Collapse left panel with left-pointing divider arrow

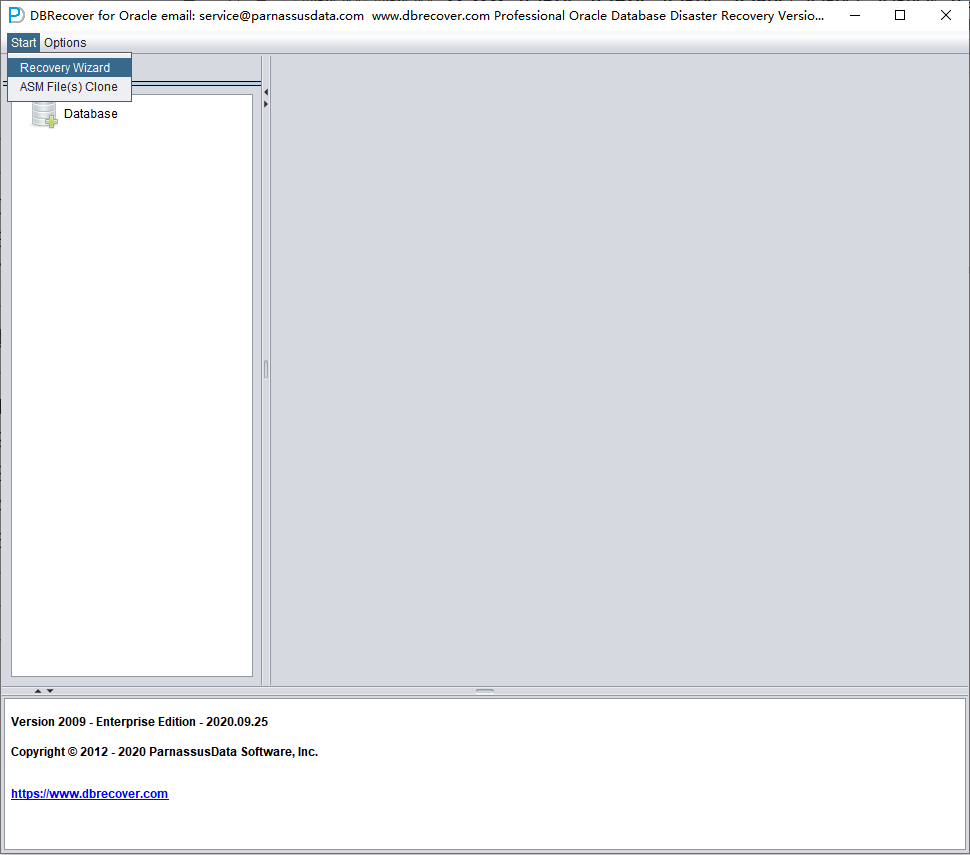266,92
